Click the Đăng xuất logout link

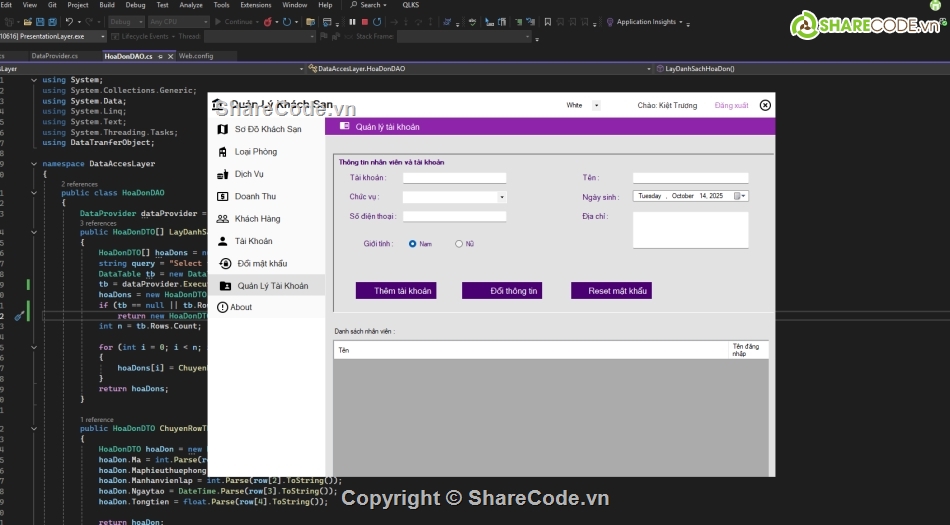[x=731, y=105]
